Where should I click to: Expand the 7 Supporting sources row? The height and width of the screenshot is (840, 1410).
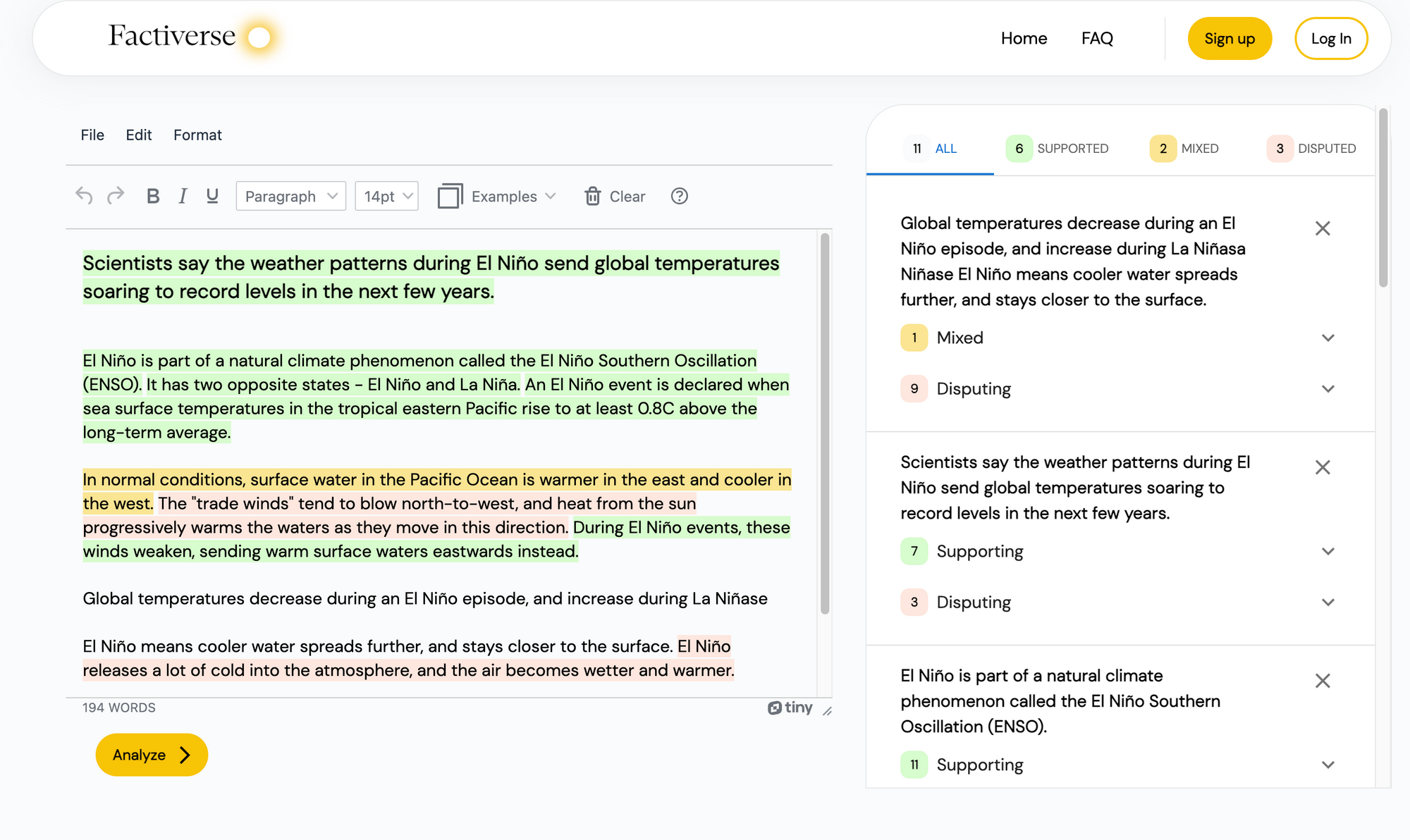tap(1328, 552)
